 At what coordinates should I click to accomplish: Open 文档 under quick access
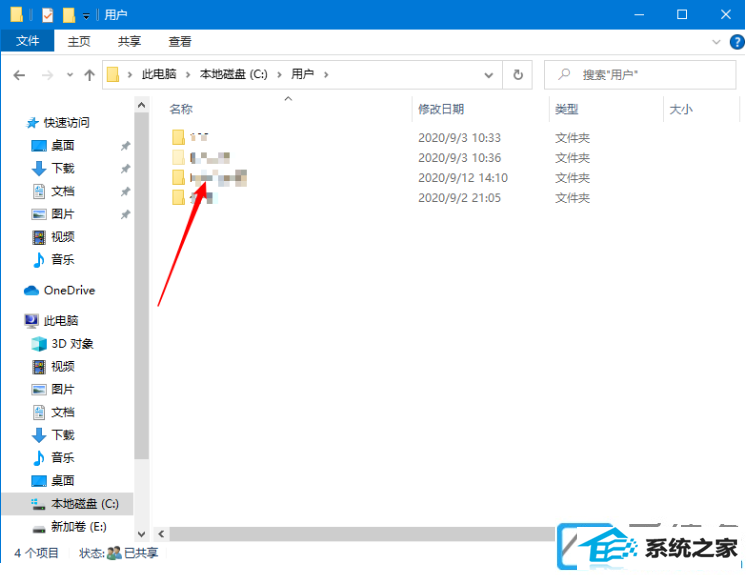63,191
